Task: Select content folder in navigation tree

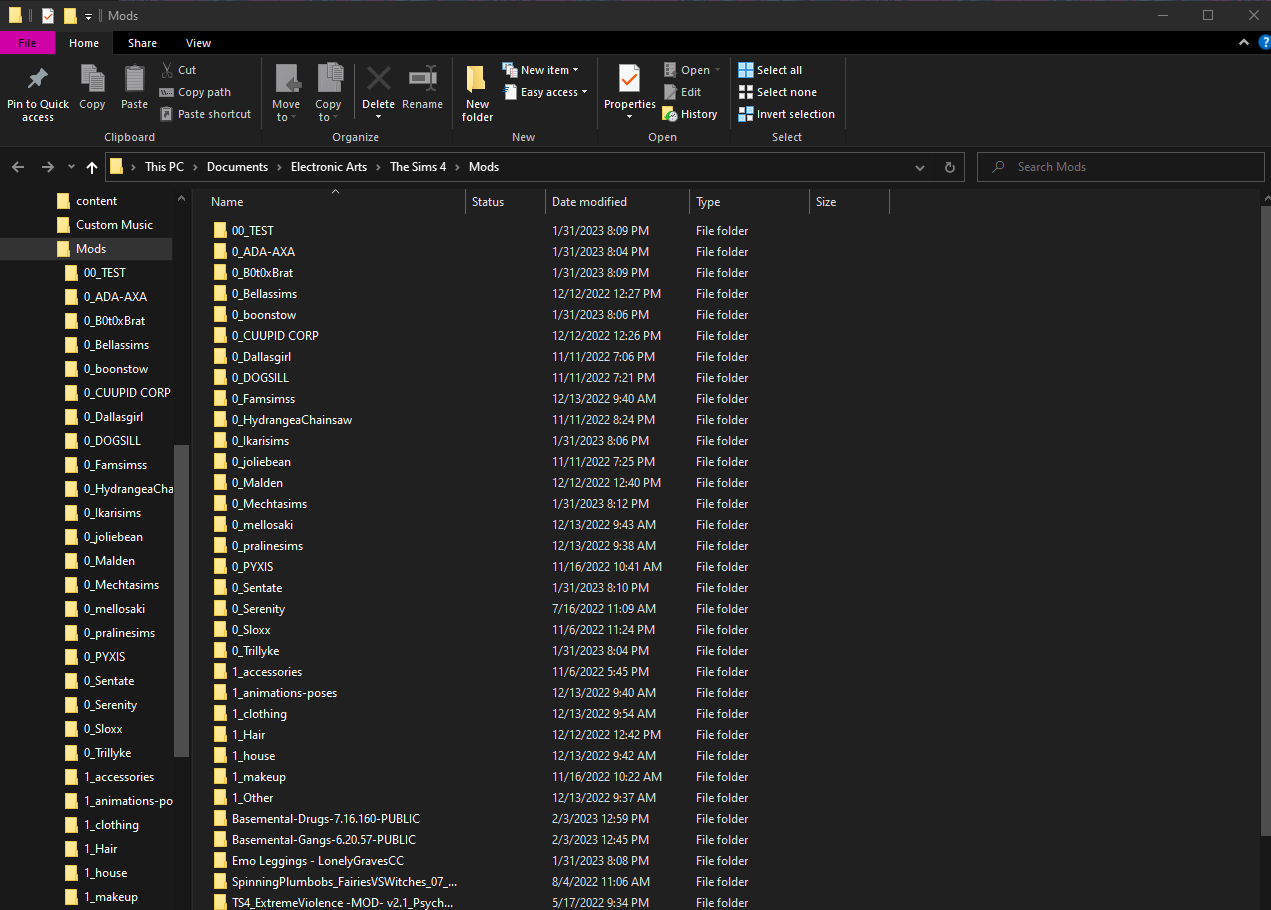Action: [96, 201]
